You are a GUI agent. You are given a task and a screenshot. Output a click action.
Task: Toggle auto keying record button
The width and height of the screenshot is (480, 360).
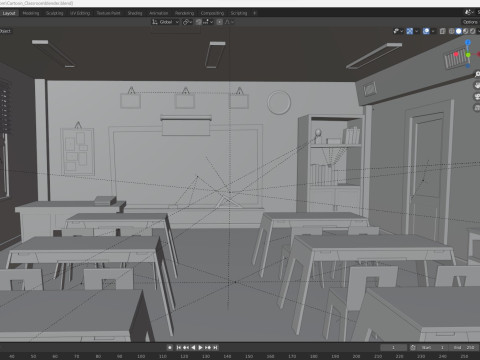tap(170, 347)
